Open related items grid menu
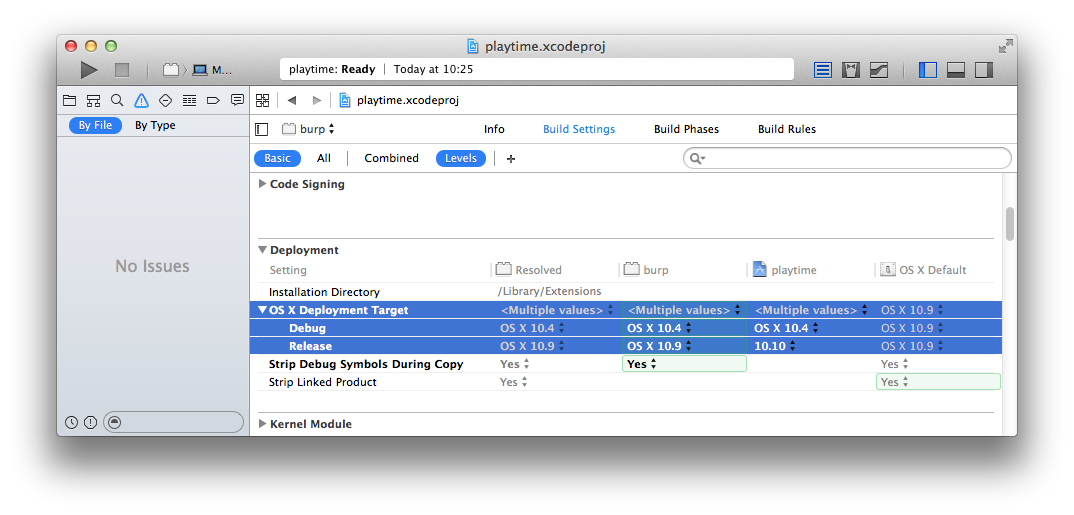The height and width of the screenshot is (515, 1074). click(262, 101)
